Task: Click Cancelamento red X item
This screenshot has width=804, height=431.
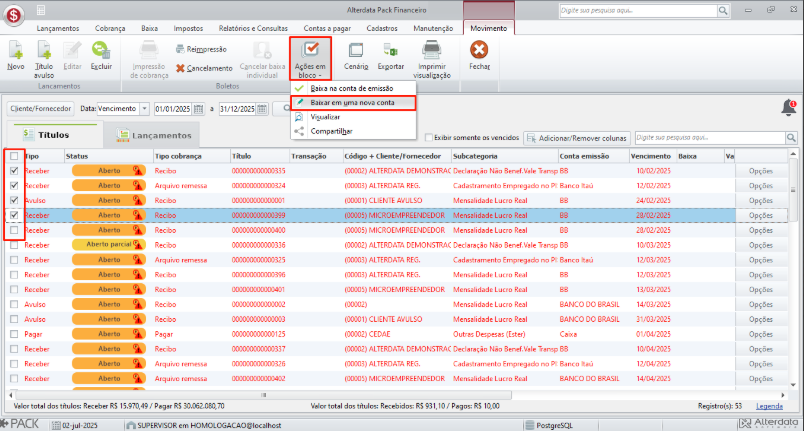Action: tap(204, 68)
